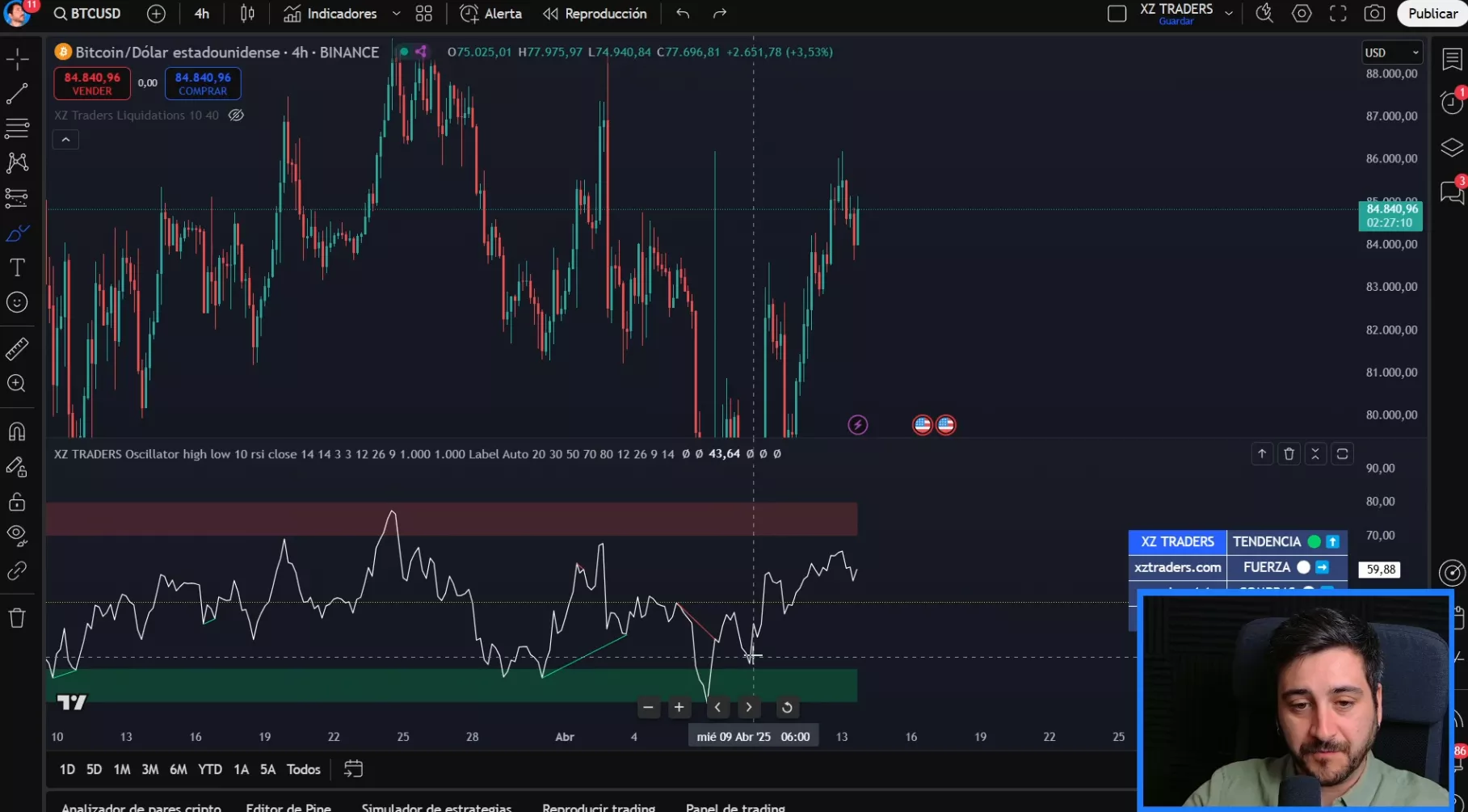Open go to date calendar icon
The image size is (1468, 812).
tap(353, 768)
